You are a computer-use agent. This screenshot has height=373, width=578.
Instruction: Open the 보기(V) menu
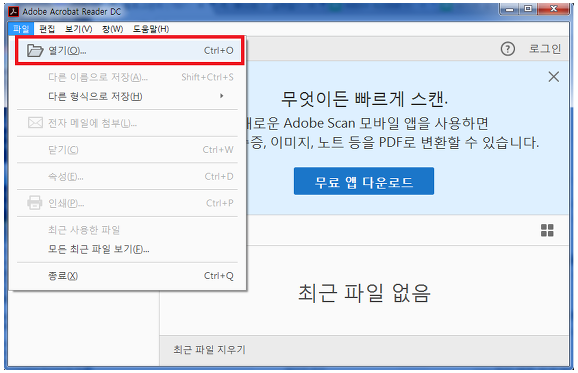click(79, 29)
